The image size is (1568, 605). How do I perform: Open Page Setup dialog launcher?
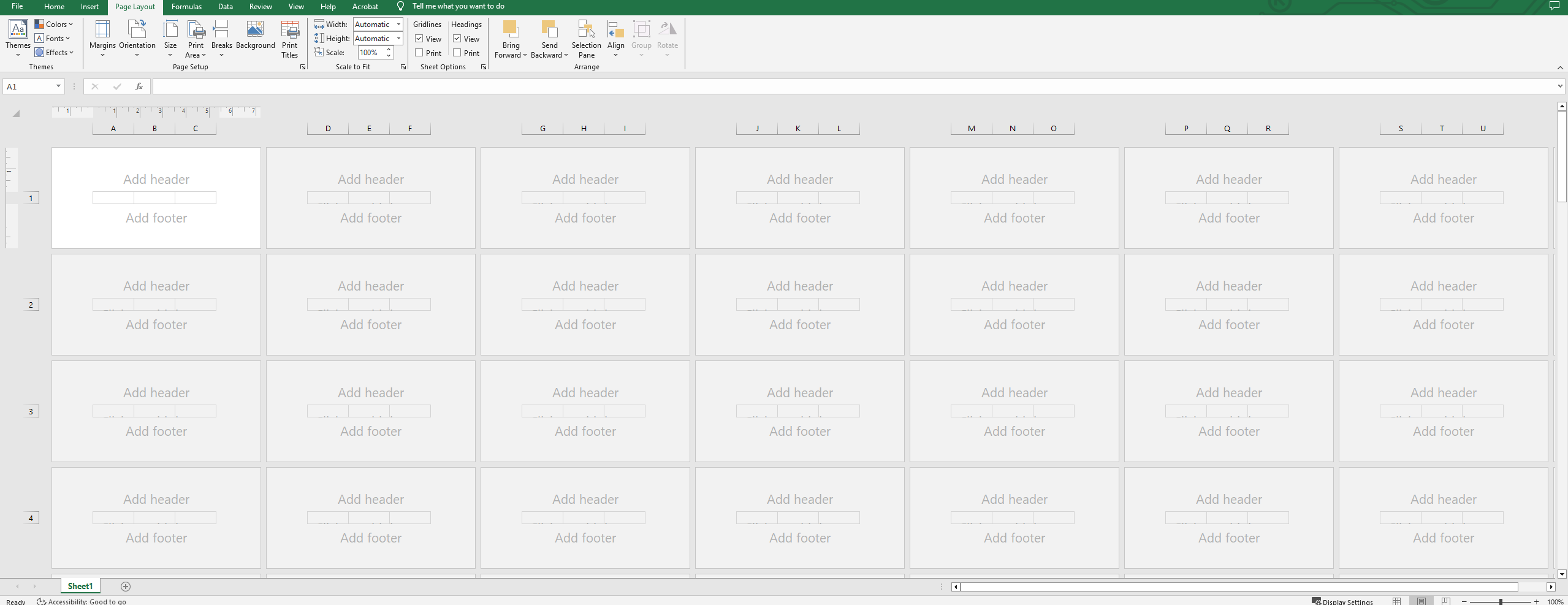(303, 67)
